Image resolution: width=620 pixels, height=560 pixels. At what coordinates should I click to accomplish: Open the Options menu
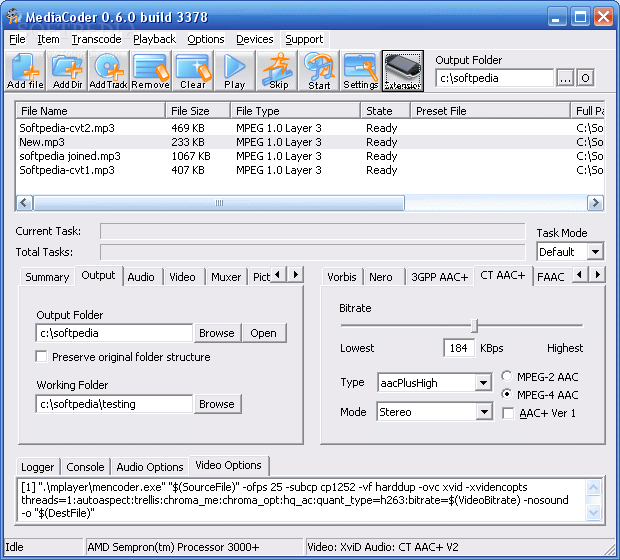point(206,39)
